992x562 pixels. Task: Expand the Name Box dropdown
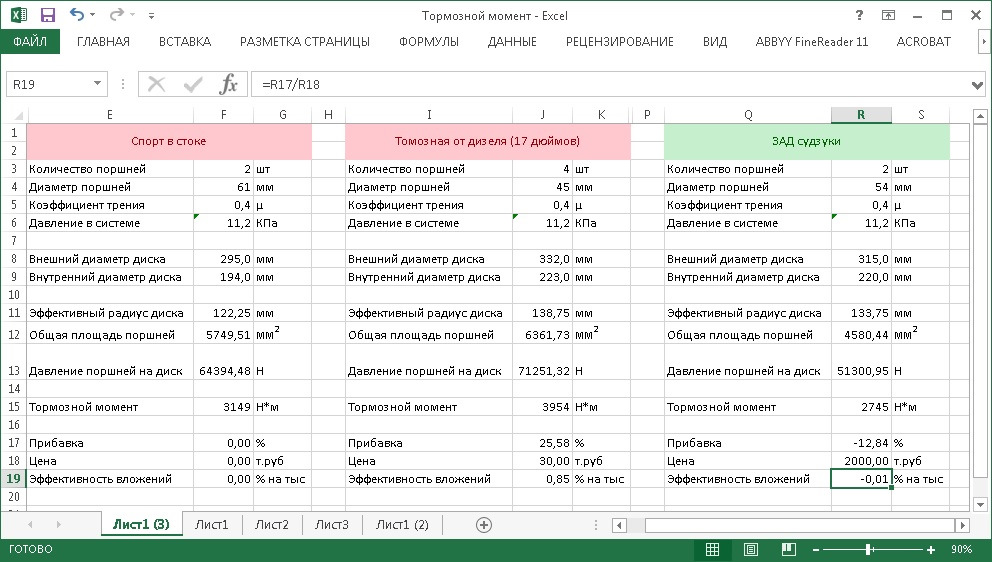point(98,84)
